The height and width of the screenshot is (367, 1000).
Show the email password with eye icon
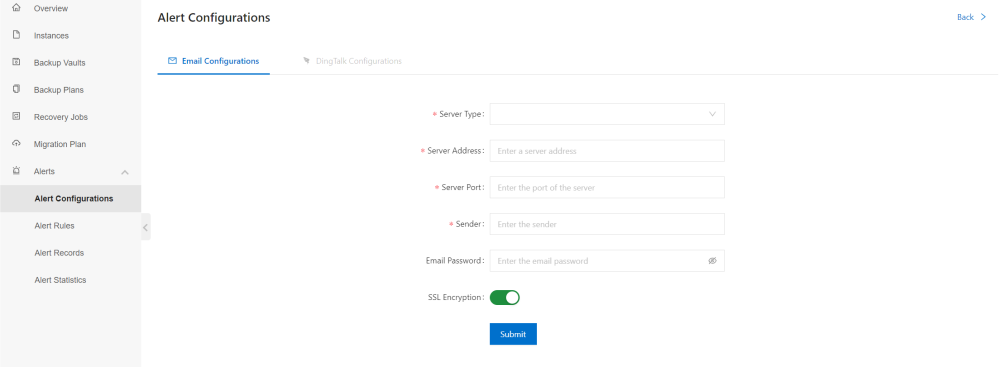point(712,260)
